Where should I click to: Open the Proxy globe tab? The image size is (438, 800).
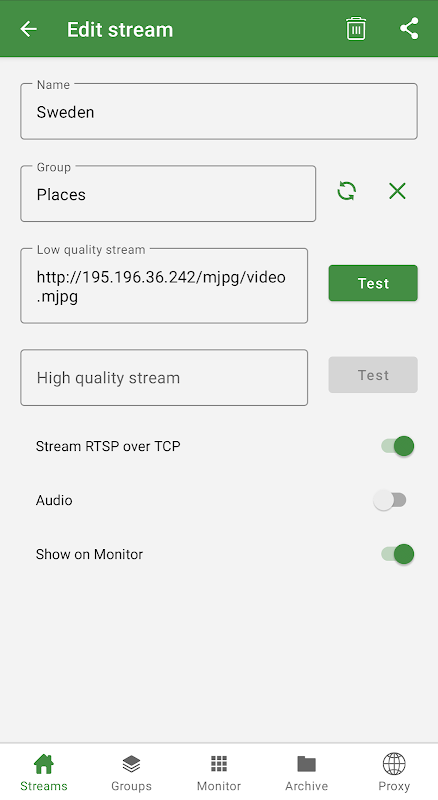pyautogui.click(x=394, y=772)
